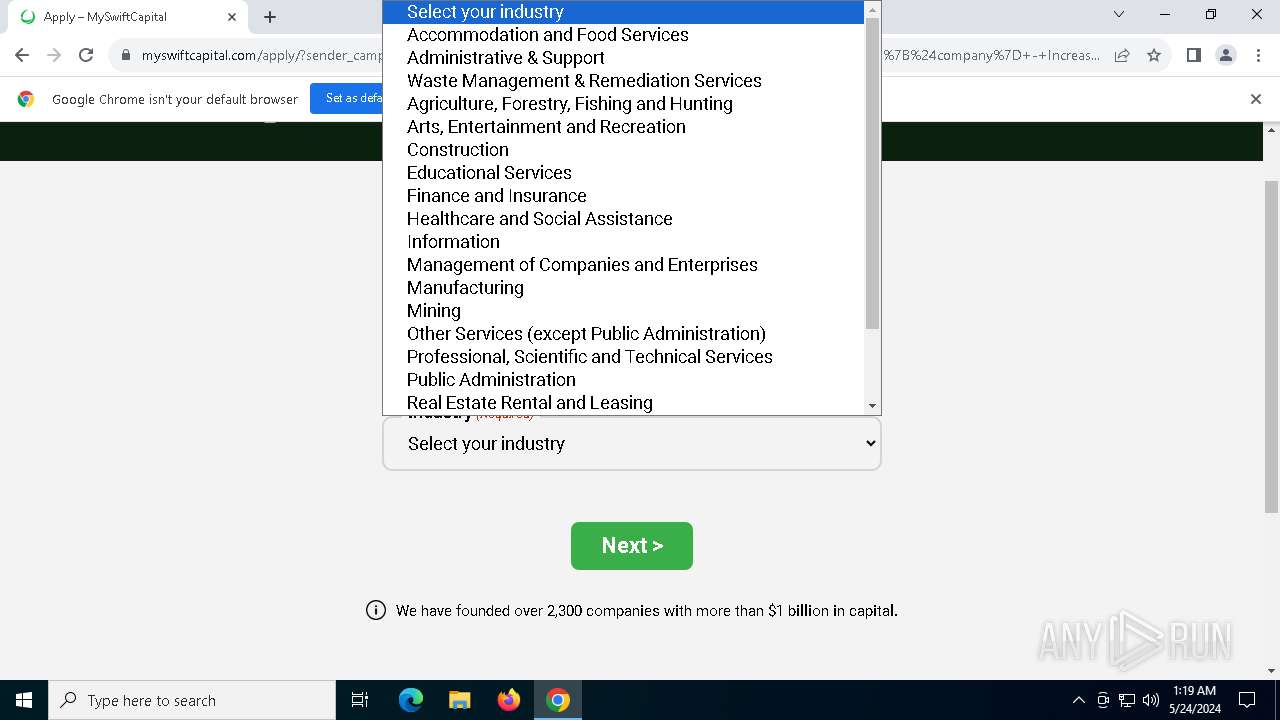The height and width of the screenshot is (720, 1280).
Task: Select 'Select your industry' placeholder option in list
Action: 623,12
